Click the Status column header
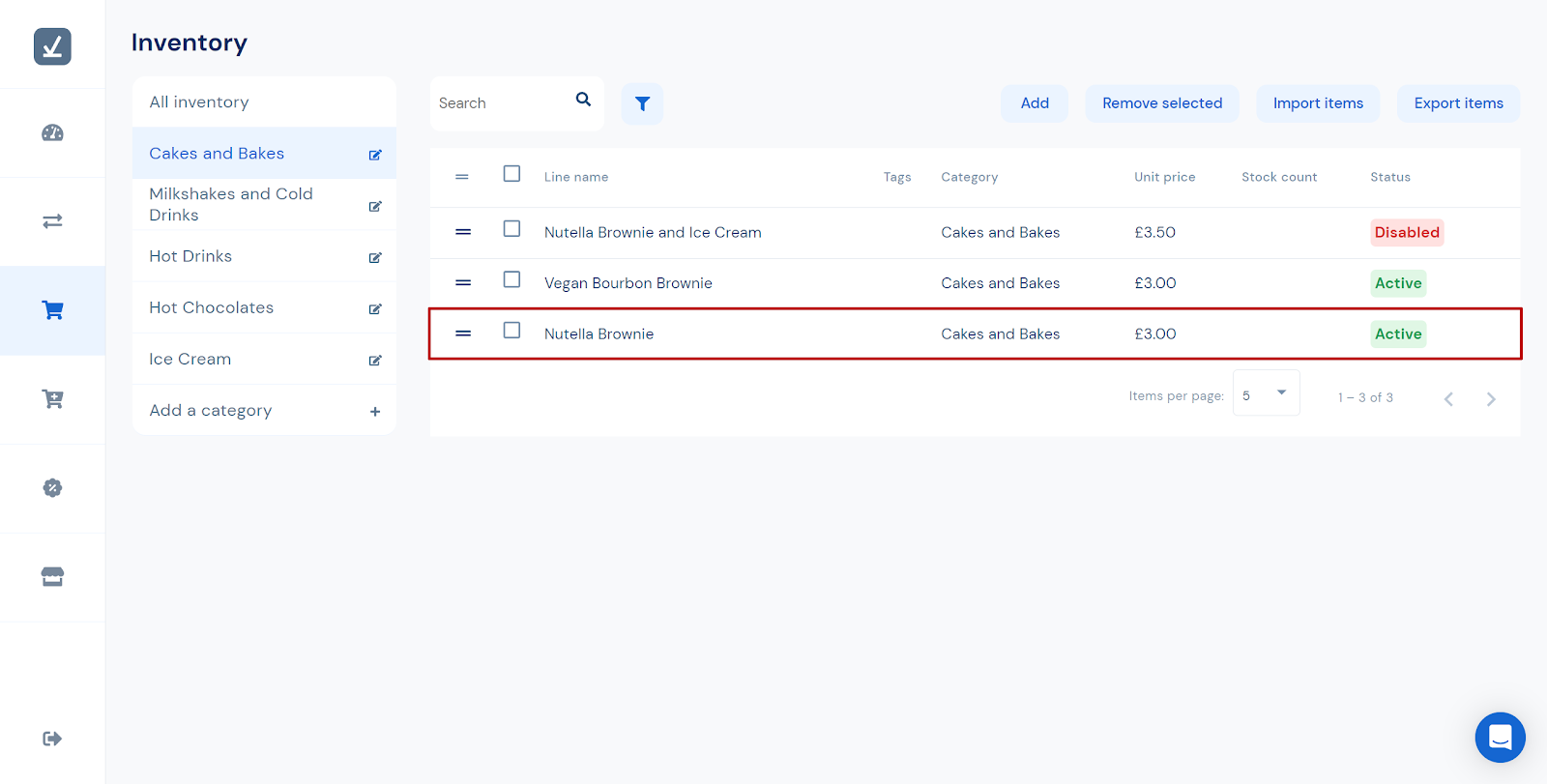The height and width of the screenshot is (784, 1547). click(1390, 177)
